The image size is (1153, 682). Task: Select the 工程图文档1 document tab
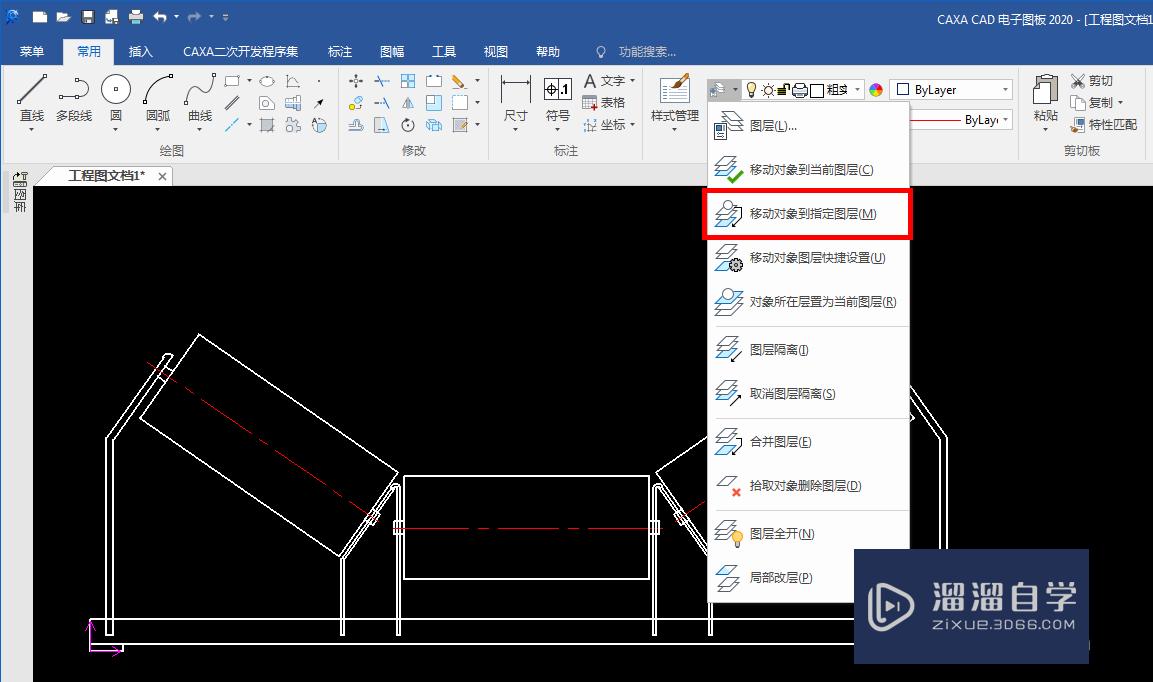click(107, 176)
